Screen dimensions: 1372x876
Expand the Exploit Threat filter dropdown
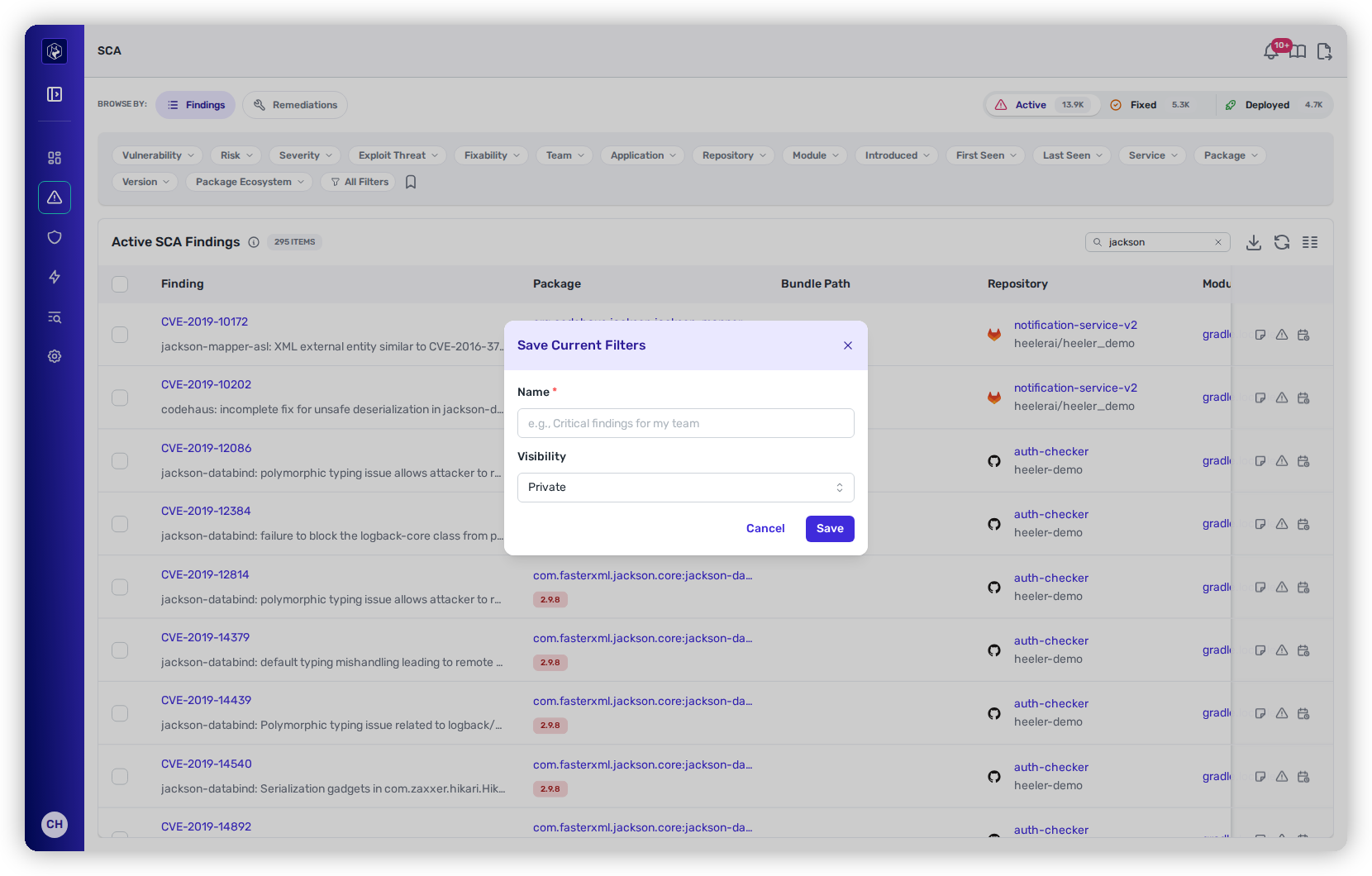click(x=398, y=155)
